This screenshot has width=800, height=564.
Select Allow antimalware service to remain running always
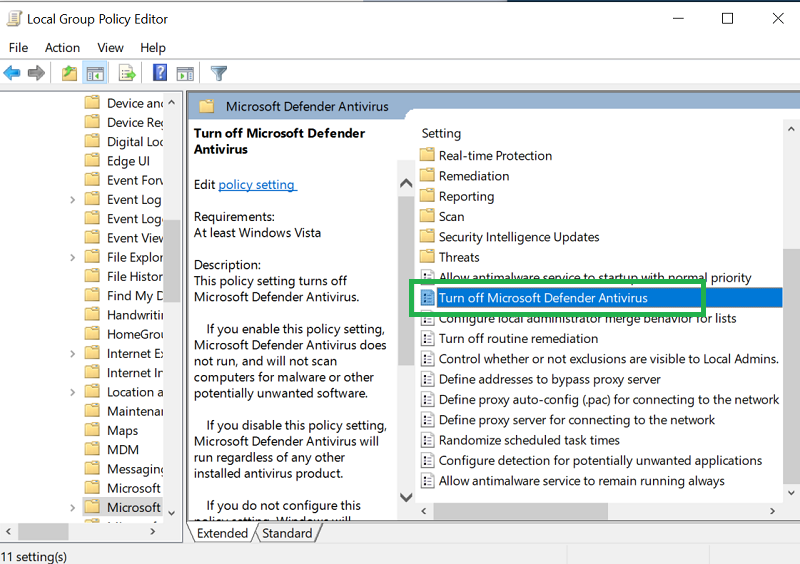[581, 481]
